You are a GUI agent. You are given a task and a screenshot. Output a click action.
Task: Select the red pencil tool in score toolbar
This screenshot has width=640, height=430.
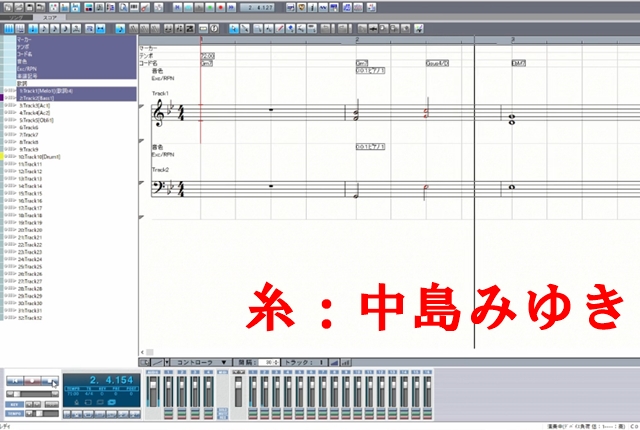(280, 29)
